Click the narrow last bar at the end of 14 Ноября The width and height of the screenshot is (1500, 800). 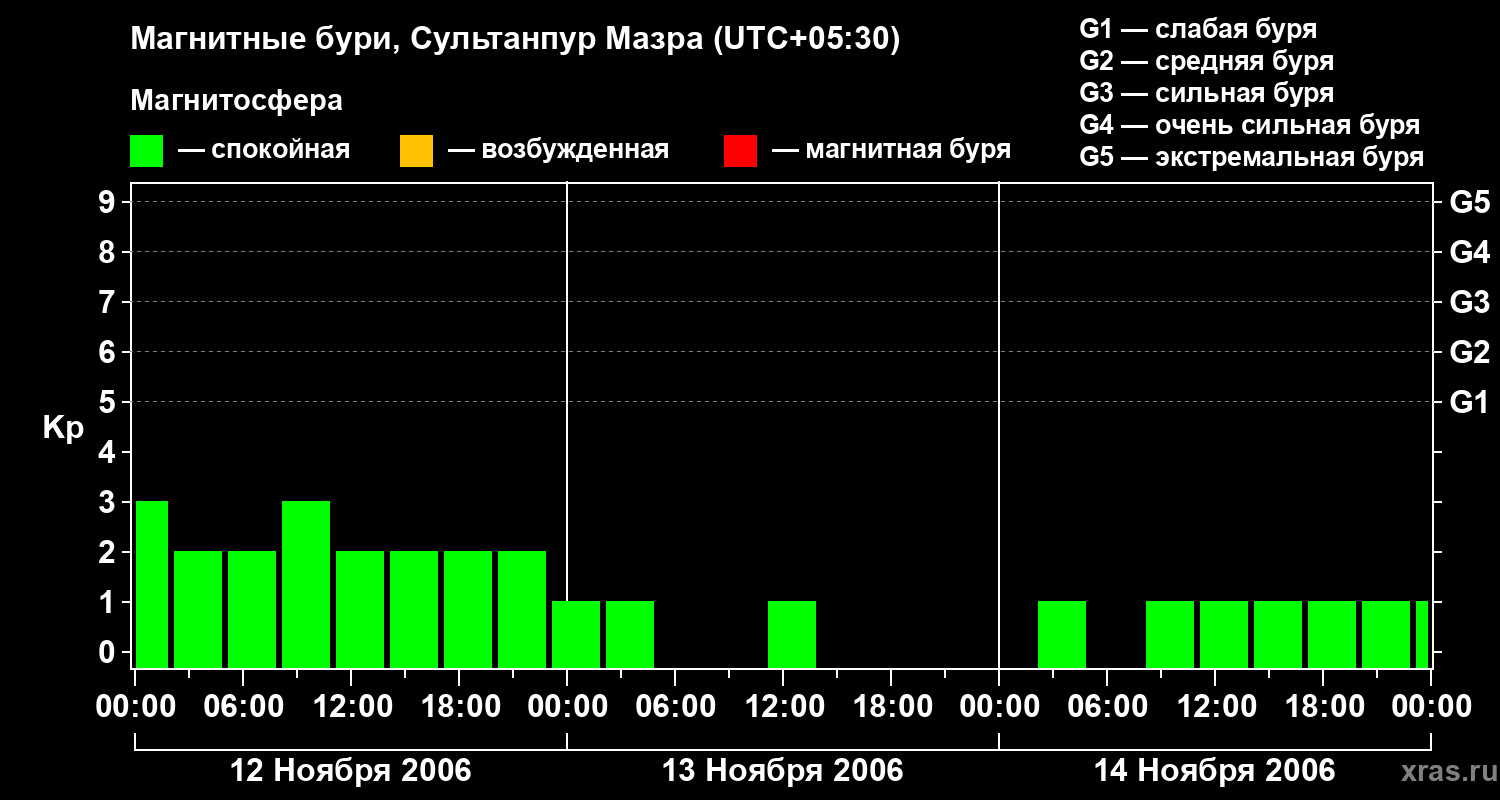coord(1422,634)
